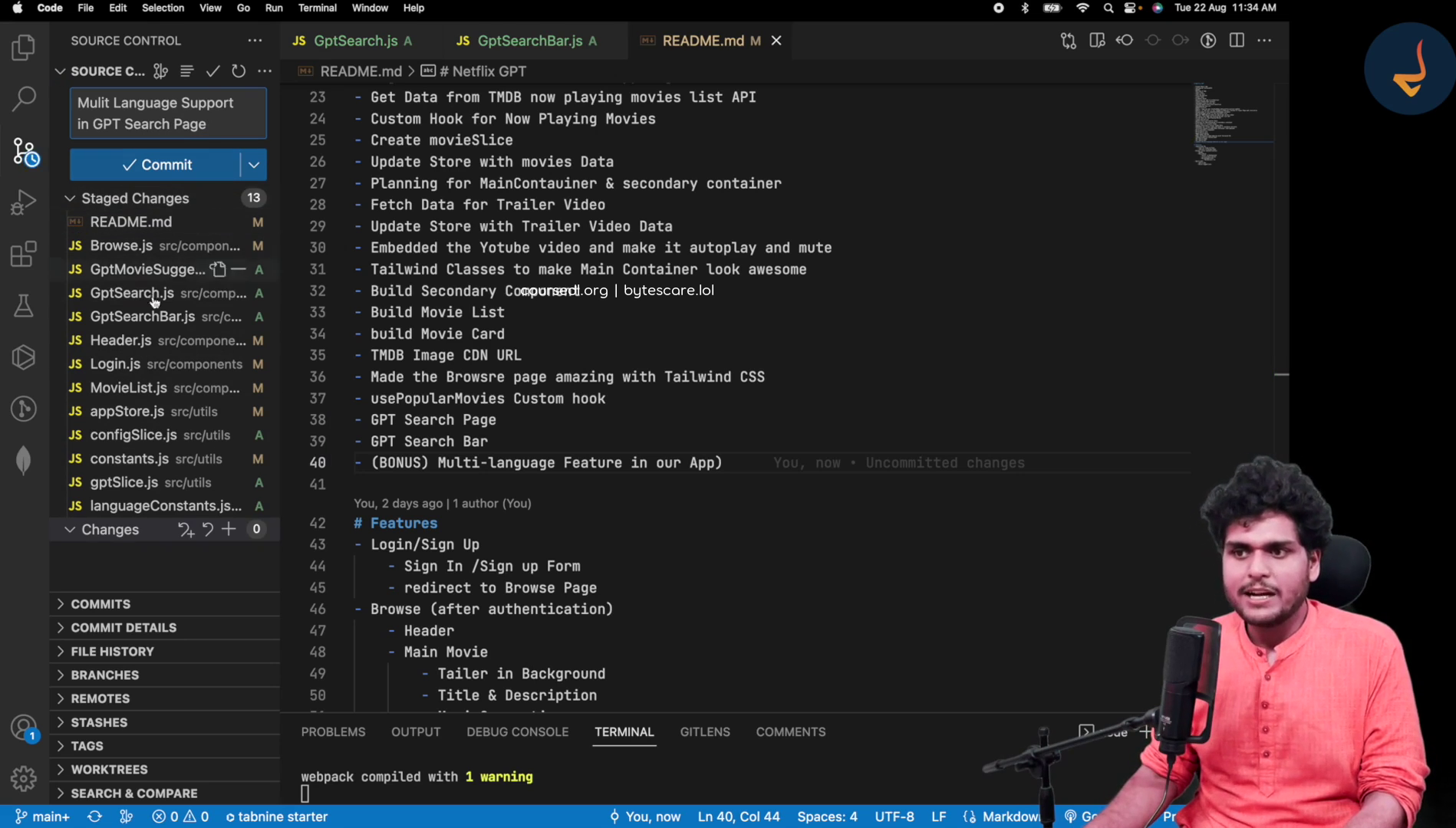This screenshot has width=1456, height=828.
Task: Click the Commit button
Action: tap(155, 164)
